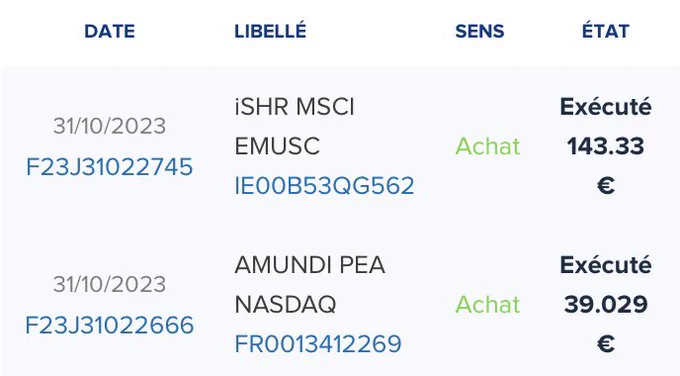Click Achat in the AMUNDI PEA row

[487, 304]
